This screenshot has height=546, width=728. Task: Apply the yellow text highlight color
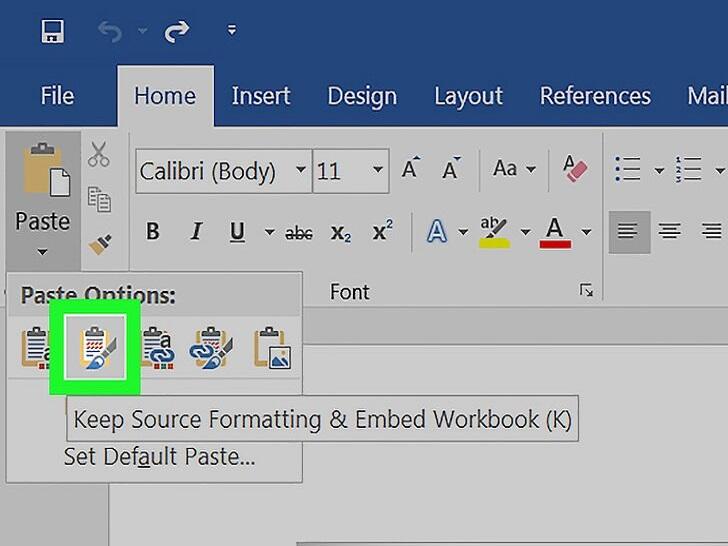(494, 232)
